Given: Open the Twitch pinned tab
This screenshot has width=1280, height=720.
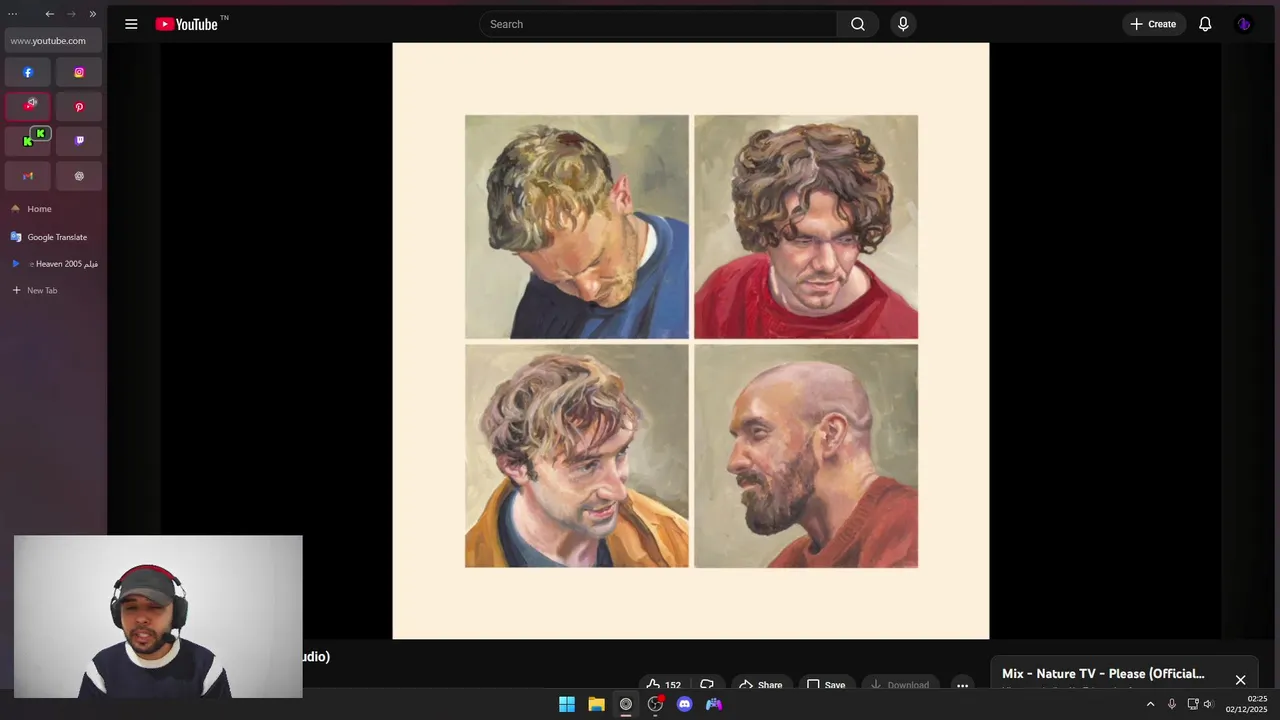Looking at the screenshot, I should [79, 140].
